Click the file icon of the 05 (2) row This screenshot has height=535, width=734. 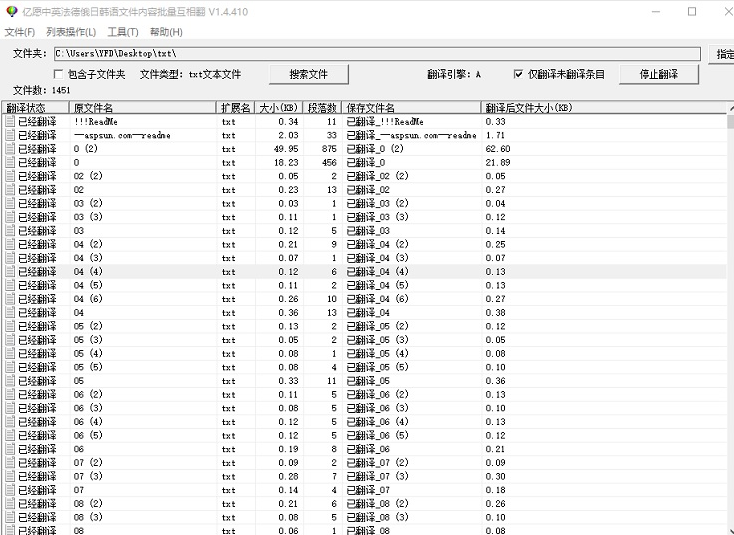click(x=10, y=326)
